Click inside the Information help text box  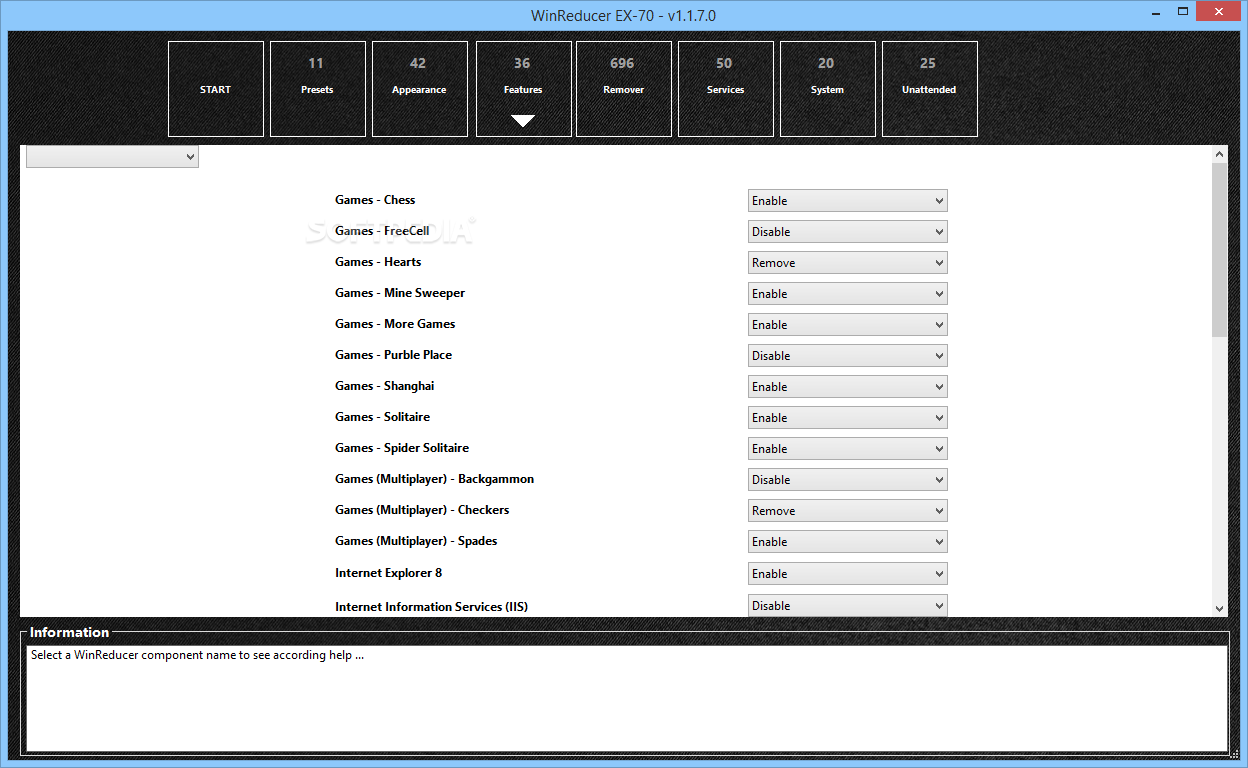pyautogui.click(x=627, y=698)
